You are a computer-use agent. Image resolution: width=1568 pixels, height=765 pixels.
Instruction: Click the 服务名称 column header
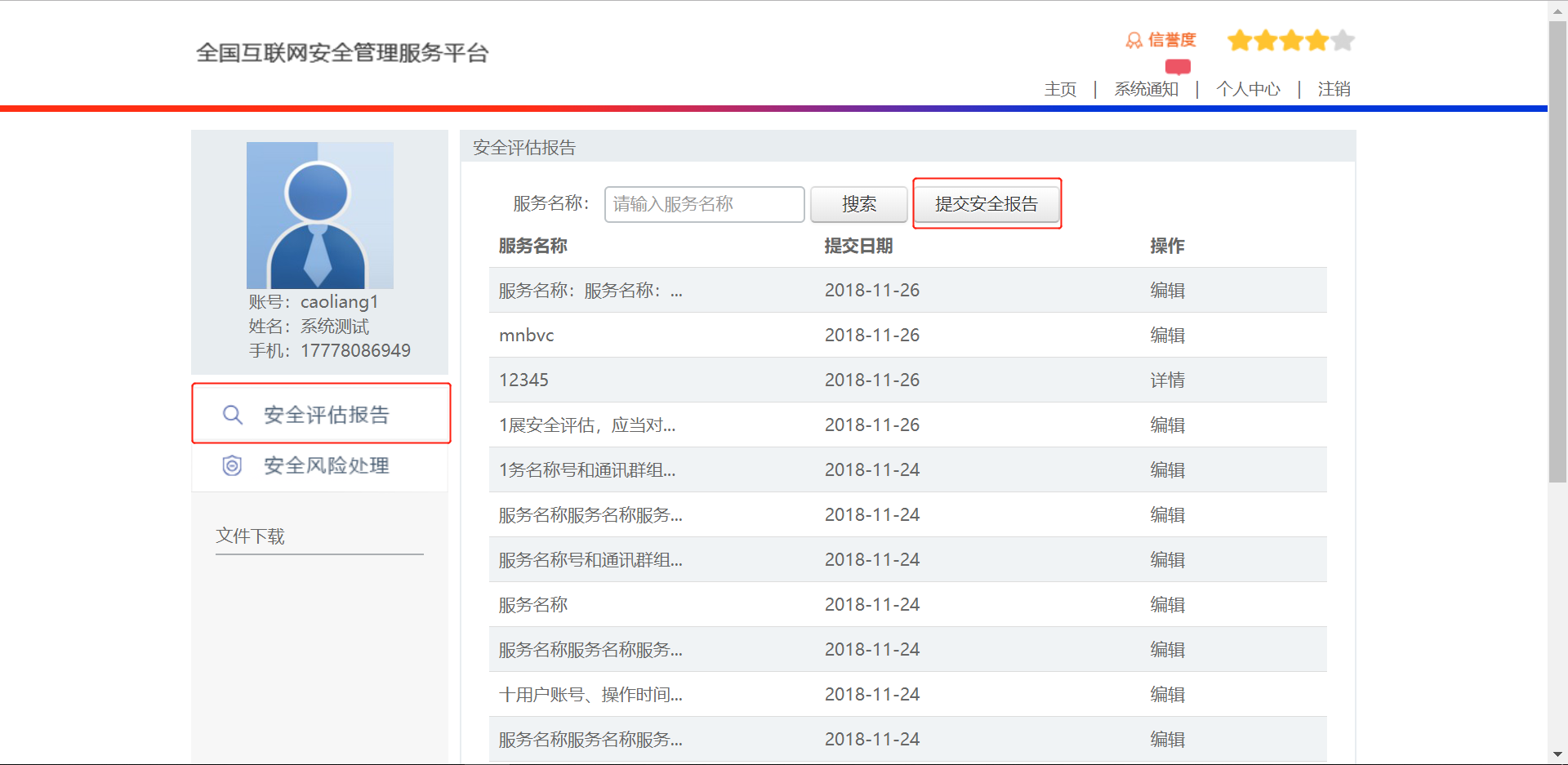point(532,246)
